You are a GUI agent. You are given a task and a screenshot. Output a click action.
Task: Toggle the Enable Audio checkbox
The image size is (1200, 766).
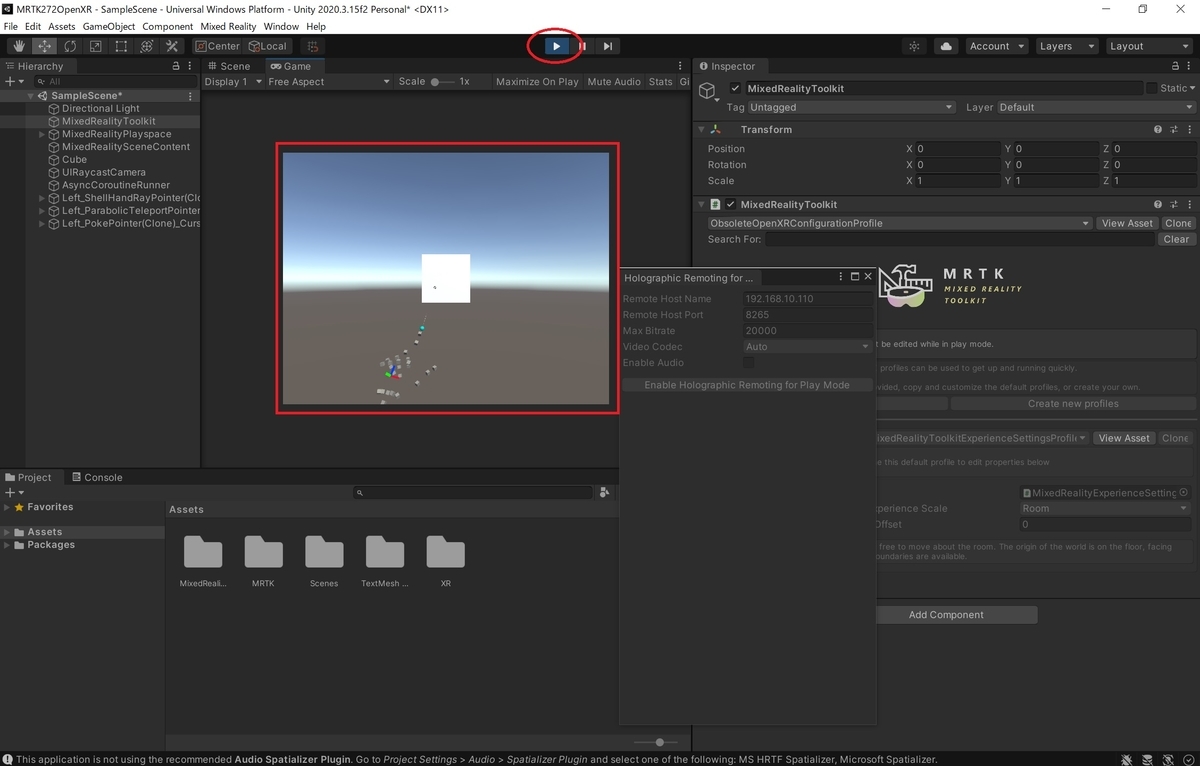pyautogui.click(x=748, y=362)
